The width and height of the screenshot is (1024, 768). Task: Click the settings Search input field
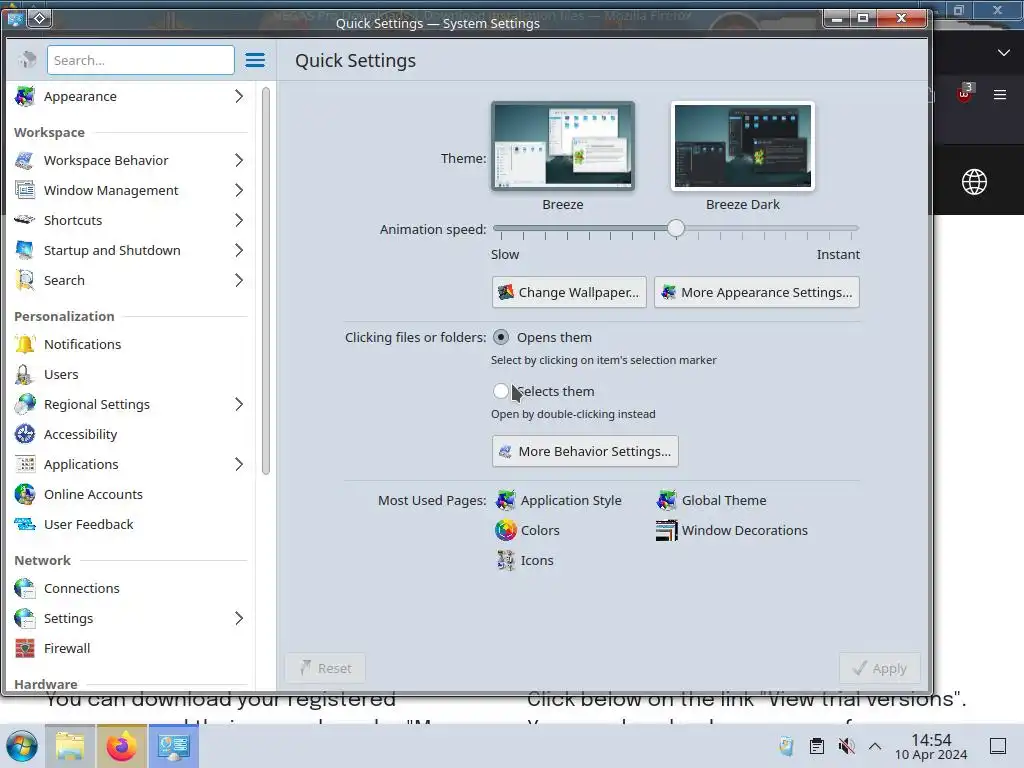[x=140, y=60]
